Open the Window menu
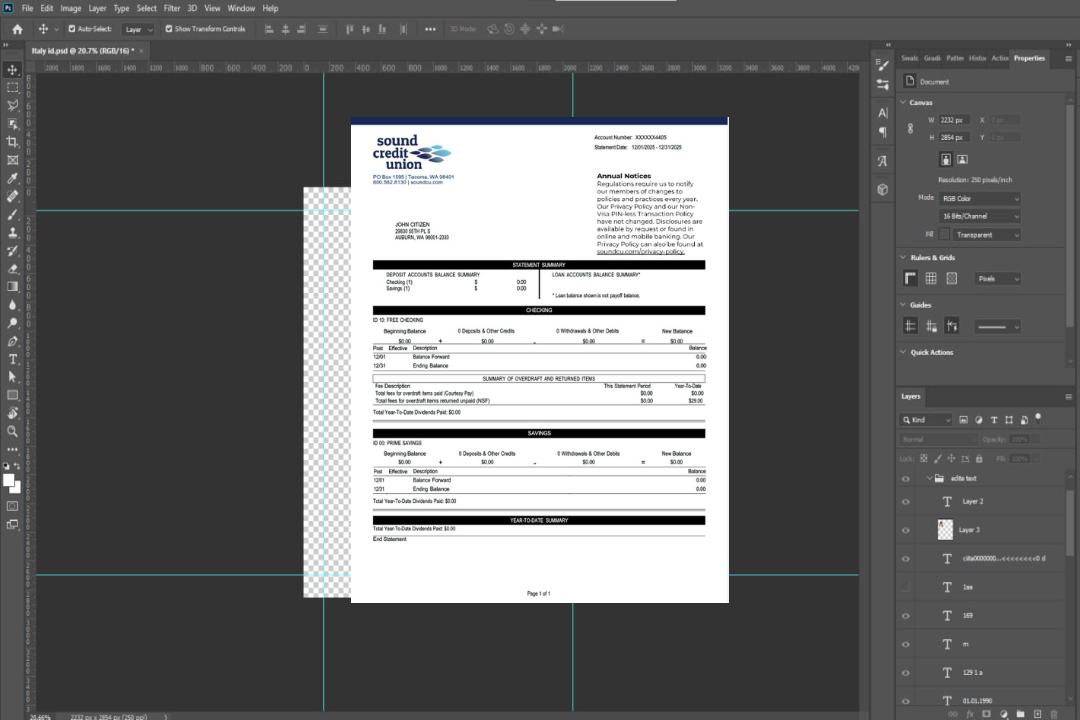The width and height of the screenshot is (1080, 720). click(241, 8)
